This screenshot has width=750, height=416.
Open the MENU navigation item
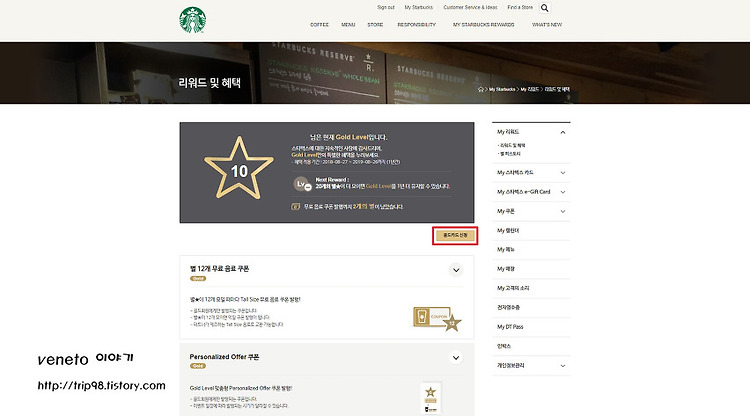[x=348, y=24]
